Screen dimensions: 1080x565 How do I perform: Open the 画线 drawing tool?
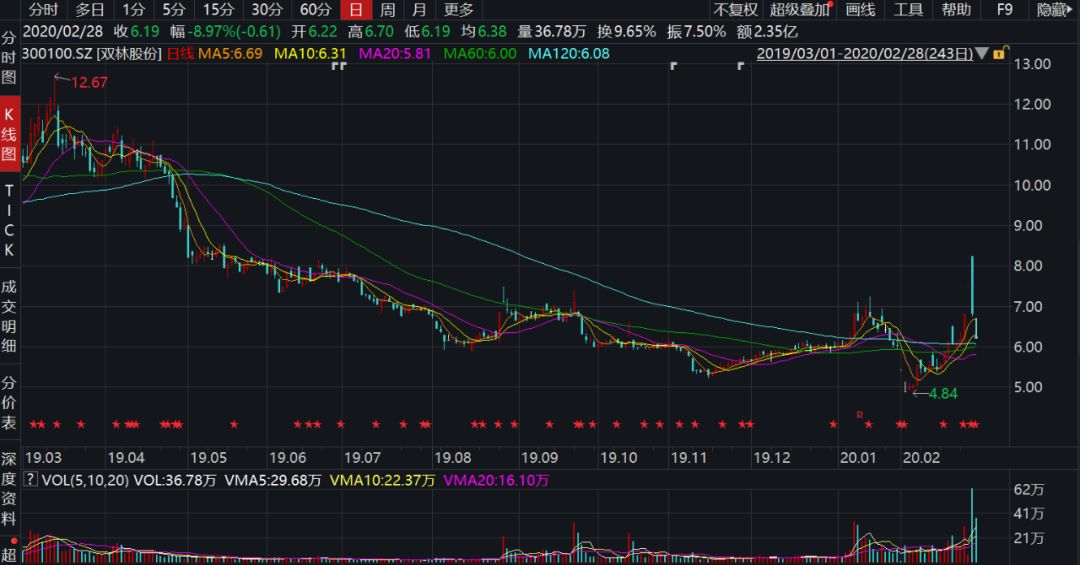coord(860,10)
